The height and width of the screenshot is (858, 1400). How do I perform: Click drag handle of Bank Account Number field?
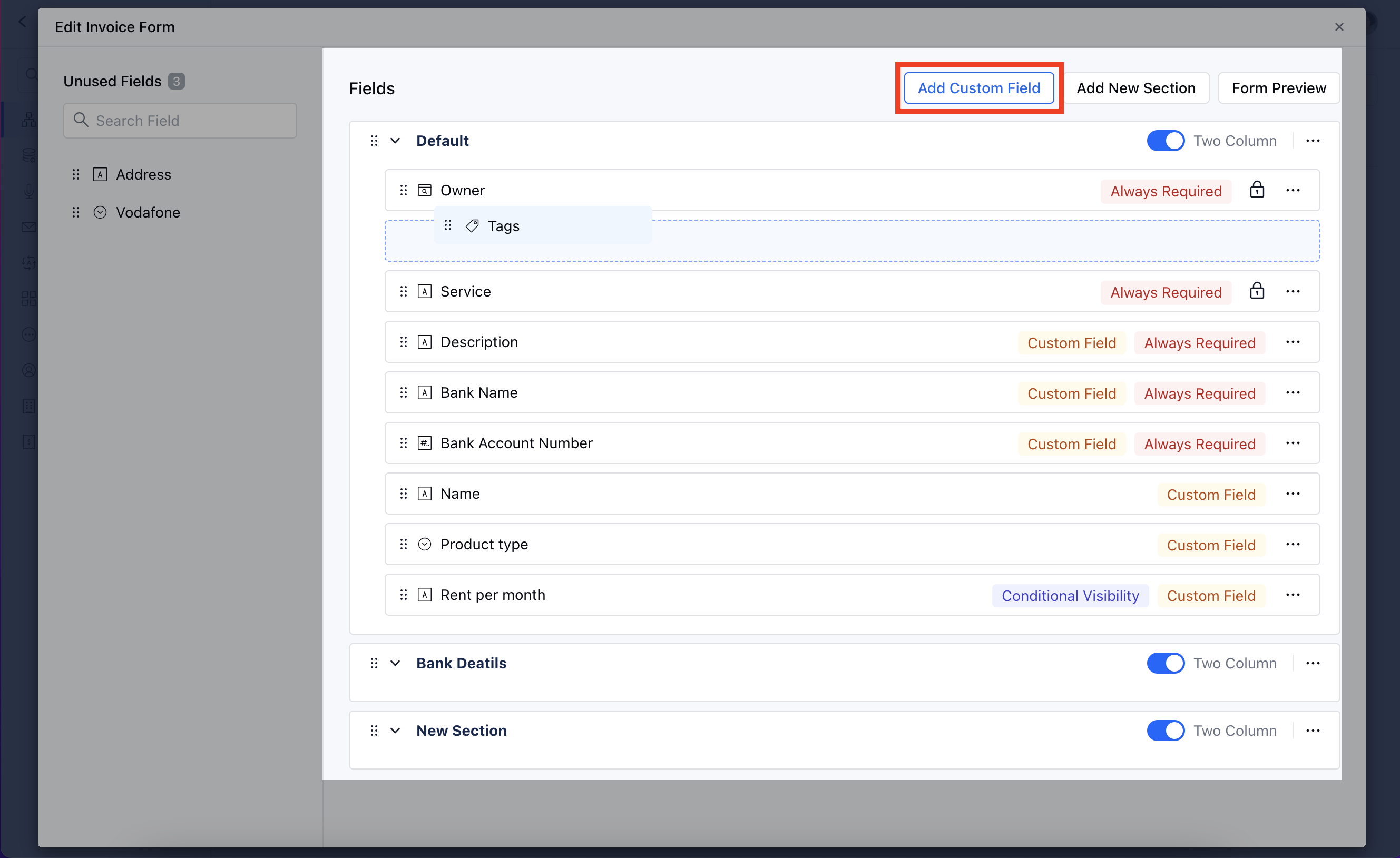click(x=404, y=443)
